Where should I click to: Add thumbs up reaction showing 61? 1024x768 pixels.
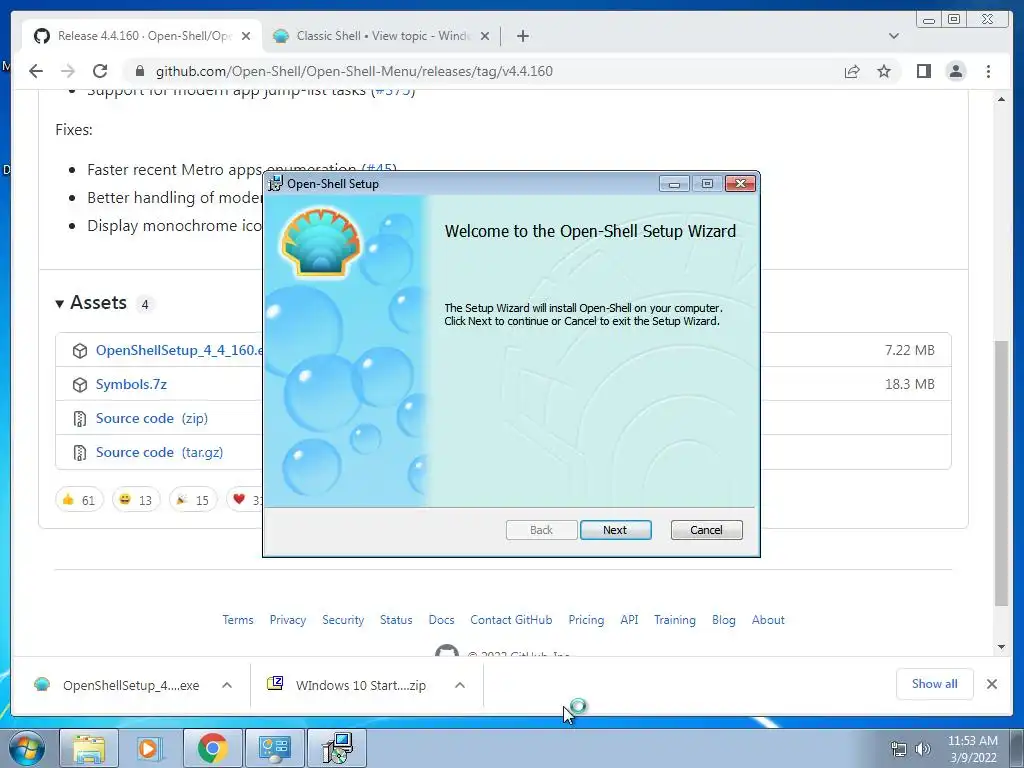(x=79, y=500)
